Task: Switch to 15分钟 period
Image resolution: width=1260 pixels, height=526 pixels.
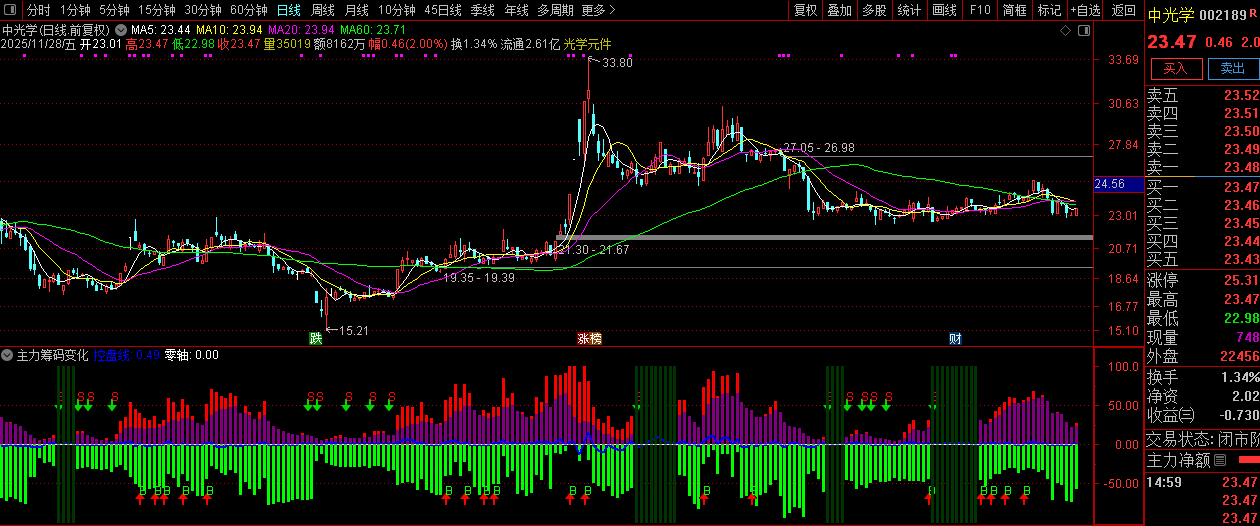Action: coord(157,10)
